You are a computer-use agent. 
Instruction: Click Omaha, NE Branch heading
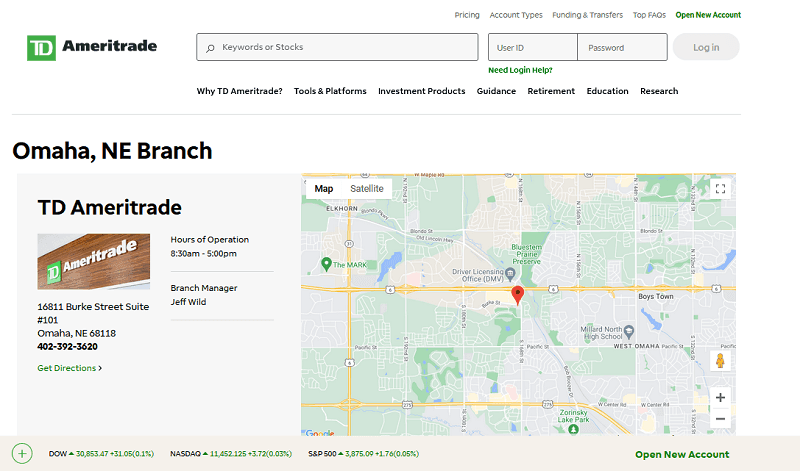click(x=112, y=151)
